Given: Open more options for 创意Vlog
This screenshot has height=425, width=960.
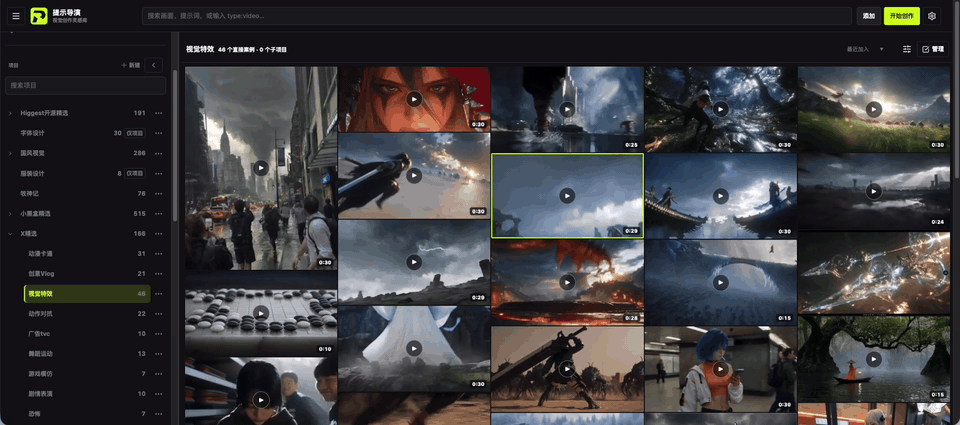Looking at the screenshot, I should (x=159, y=274).
